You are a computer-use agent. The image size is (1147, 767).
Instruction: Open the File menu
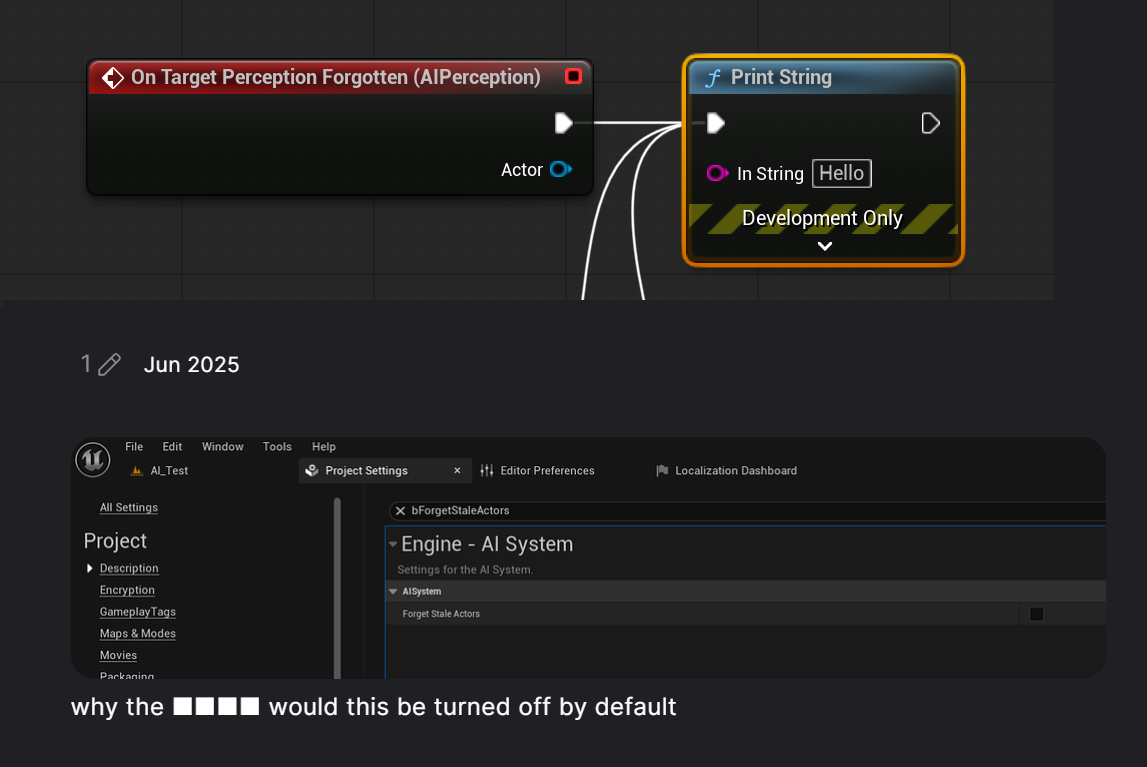point(134,447)
